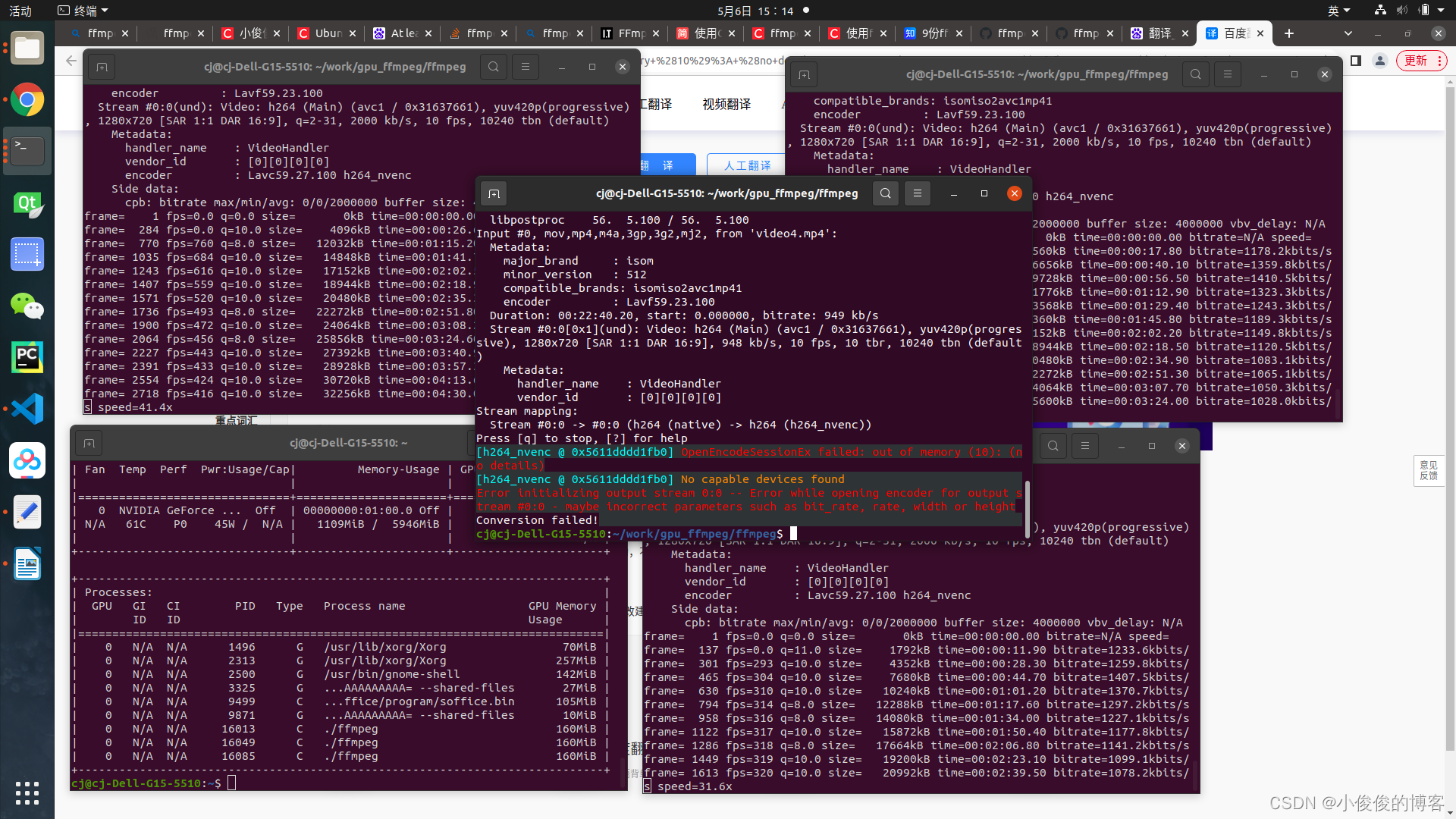
Task: Click volume icon in top bar
Action: pyautogui.click(x=1401, y=10)
